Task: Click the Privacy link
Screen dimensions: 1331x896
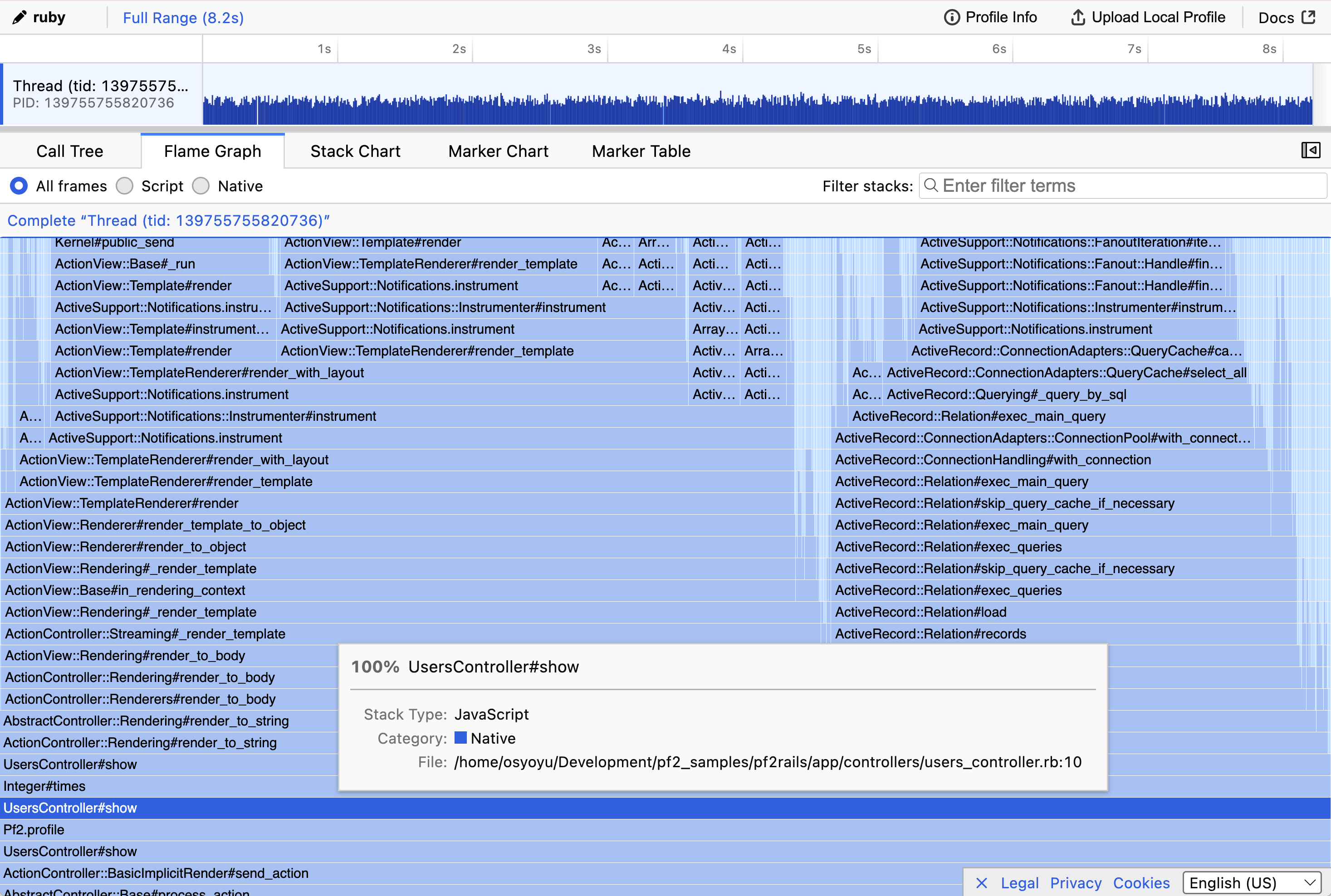Action: point(1076,883)
